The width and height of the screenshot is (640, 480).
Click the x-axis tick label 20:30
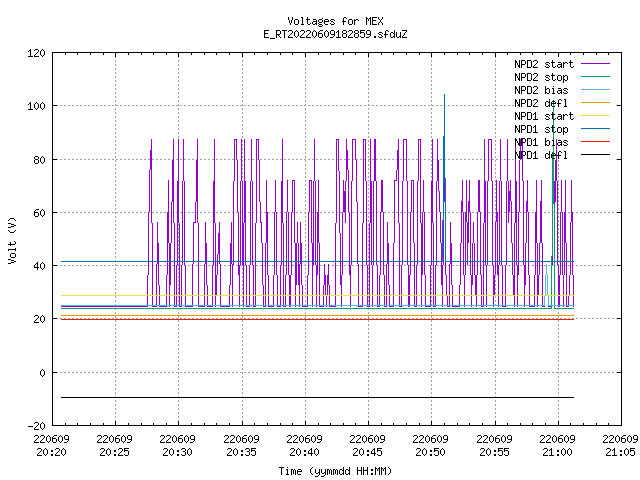tap(178, 452)
